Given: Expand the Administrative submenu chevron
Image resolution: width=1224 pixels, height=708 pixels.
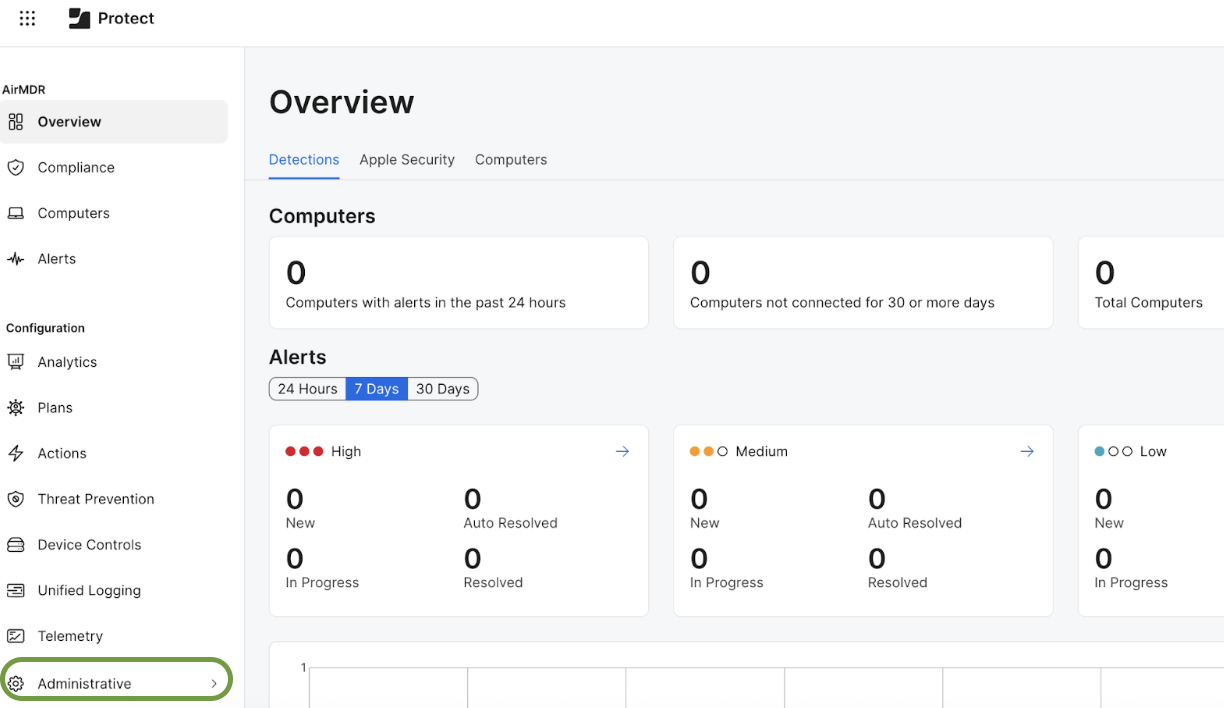Looking at the screenshot, I should 214,684.
